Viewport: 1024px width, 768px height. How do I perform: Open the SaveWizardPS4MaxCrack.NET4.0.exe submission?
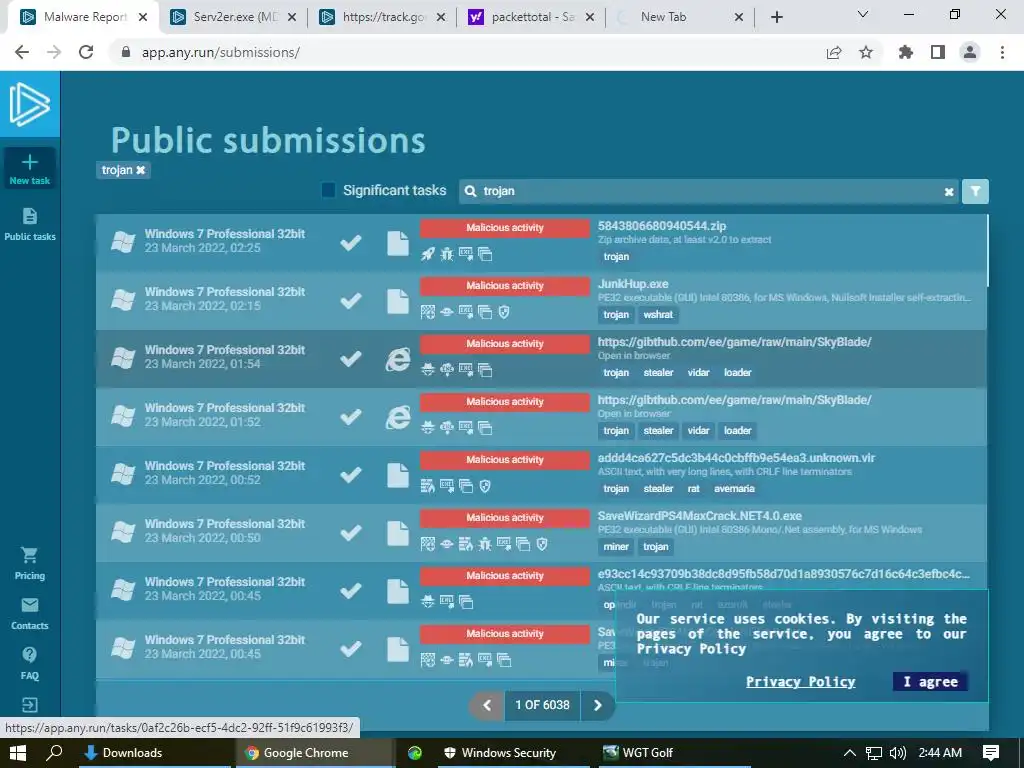pyautogui.click(x=699, y=516)
